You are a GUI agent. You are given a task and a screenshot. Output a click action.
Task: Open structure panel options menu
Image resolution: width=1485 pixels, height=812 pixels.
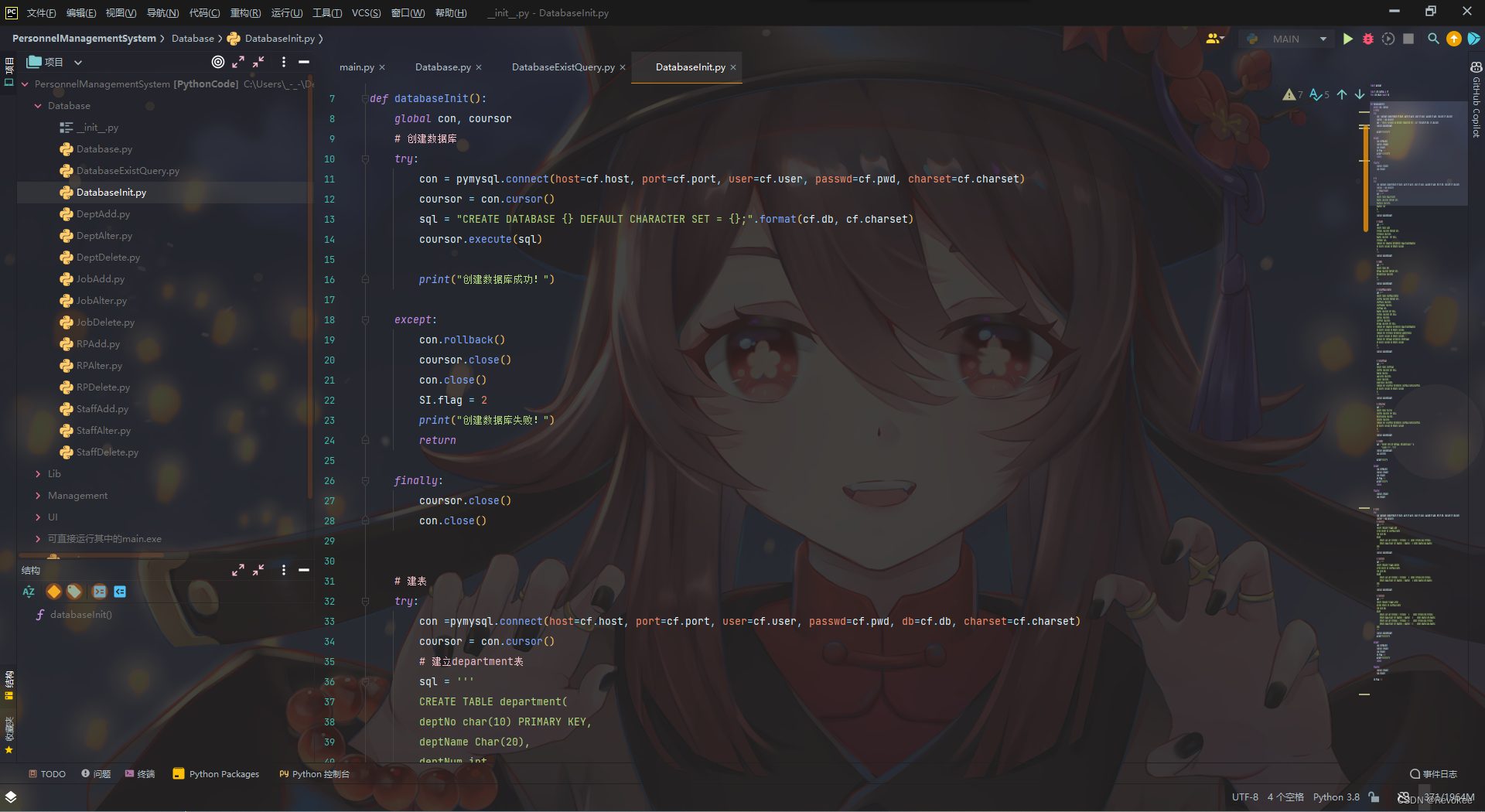284,570
